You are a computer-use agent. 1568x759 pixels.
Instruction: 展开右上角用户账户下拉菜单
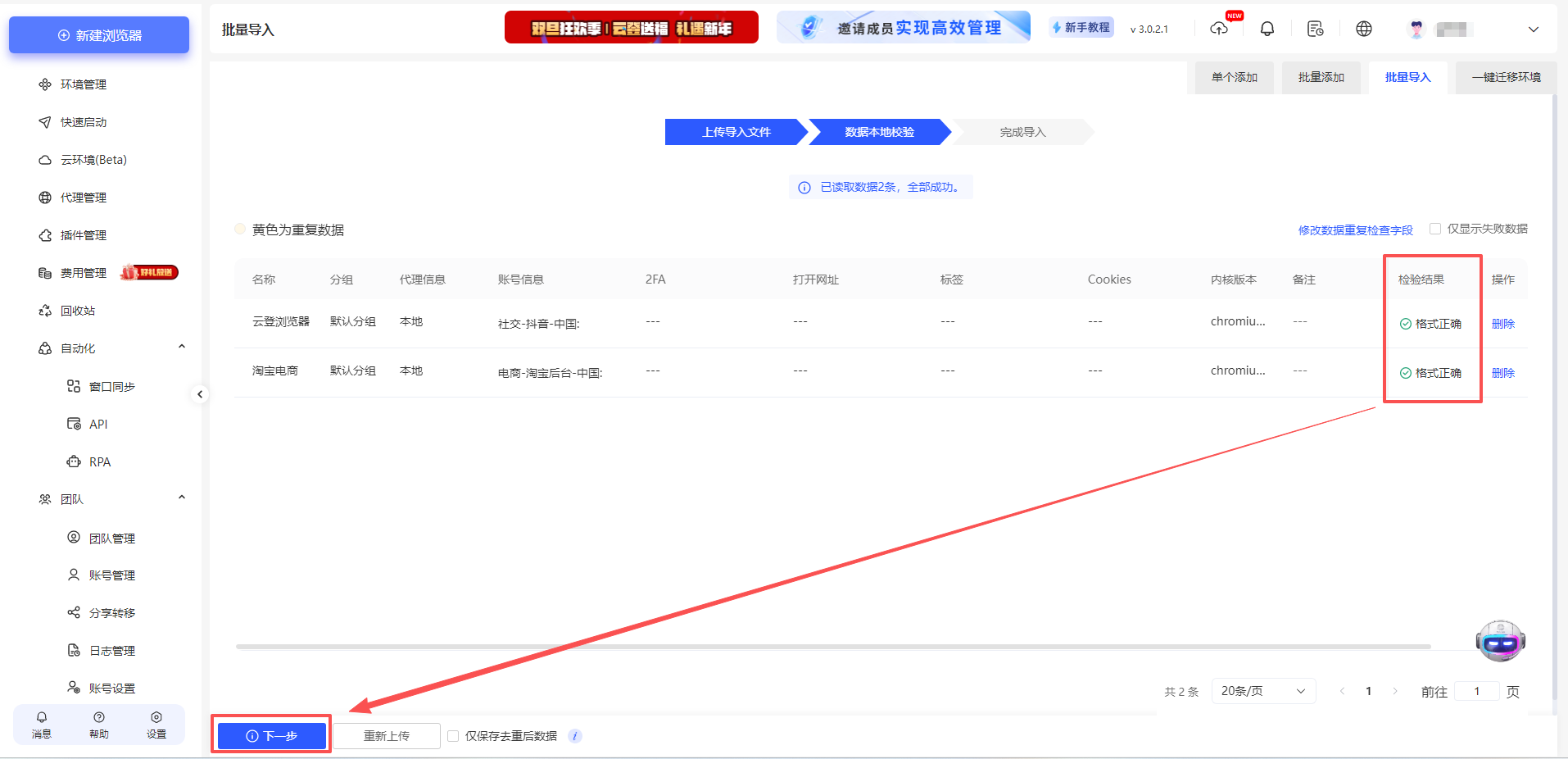click(1533, 29)
